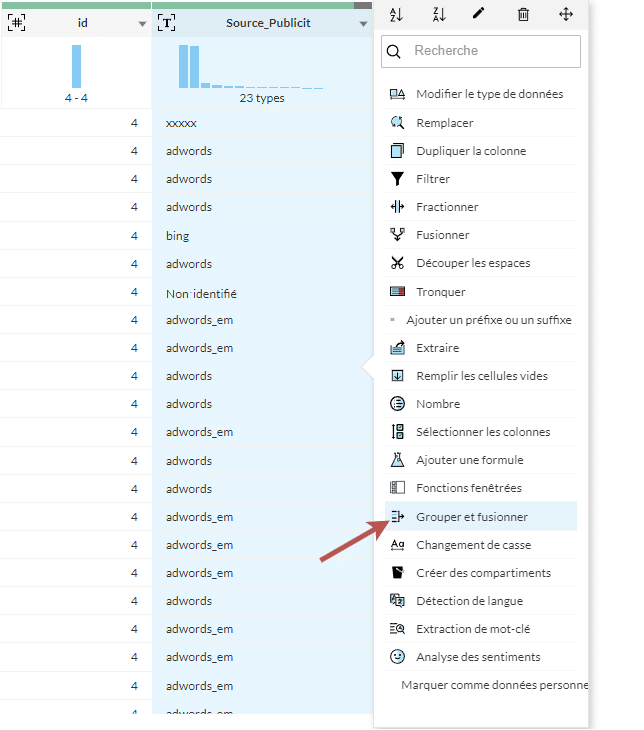Choose Ajouter une formule option
Viewport: 644px width, 730px height.
(x=469, y=460)
